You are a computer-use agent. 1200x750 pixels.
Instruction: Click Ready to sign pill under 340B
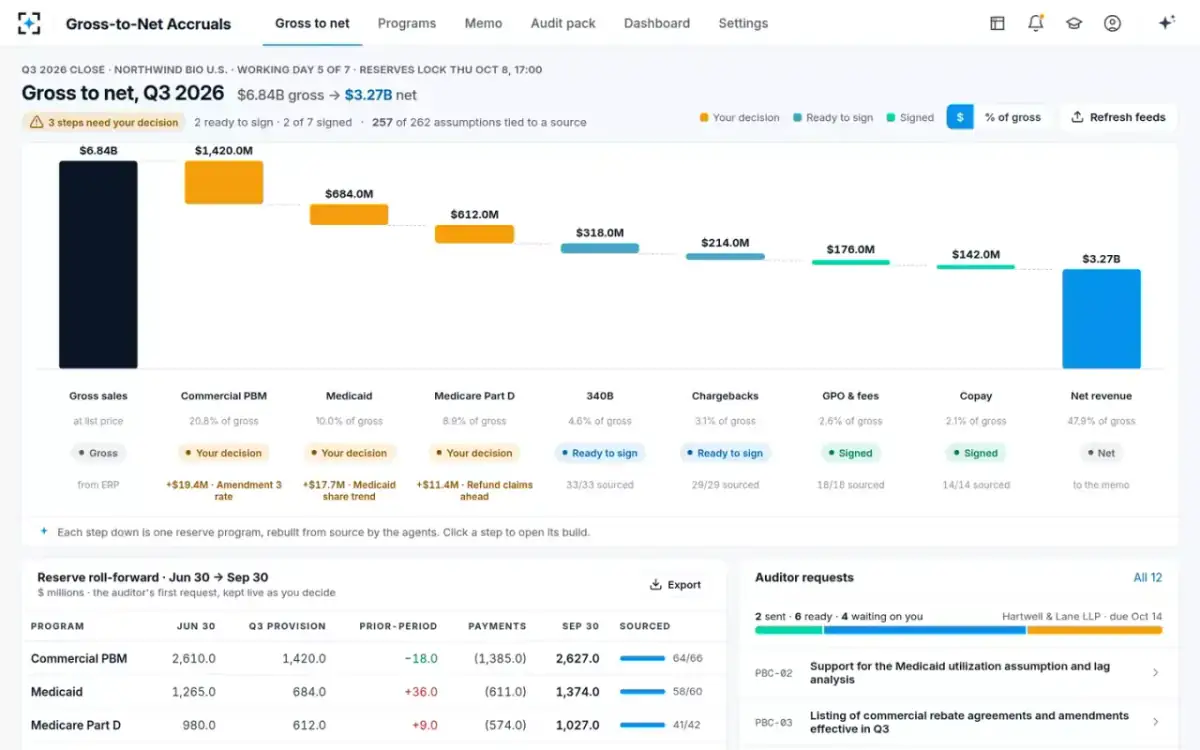click(599, 453)
